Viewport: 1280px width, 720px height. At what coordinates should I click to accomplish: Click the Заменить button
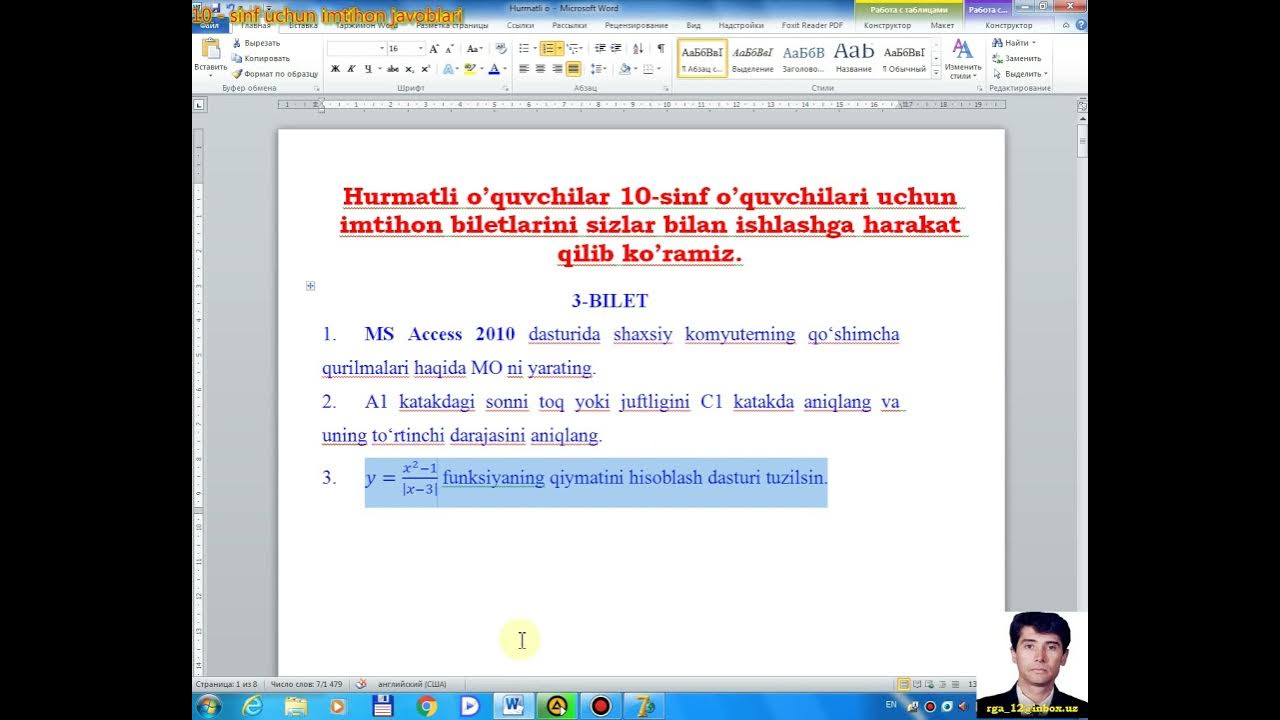[x=1016, y=58]
